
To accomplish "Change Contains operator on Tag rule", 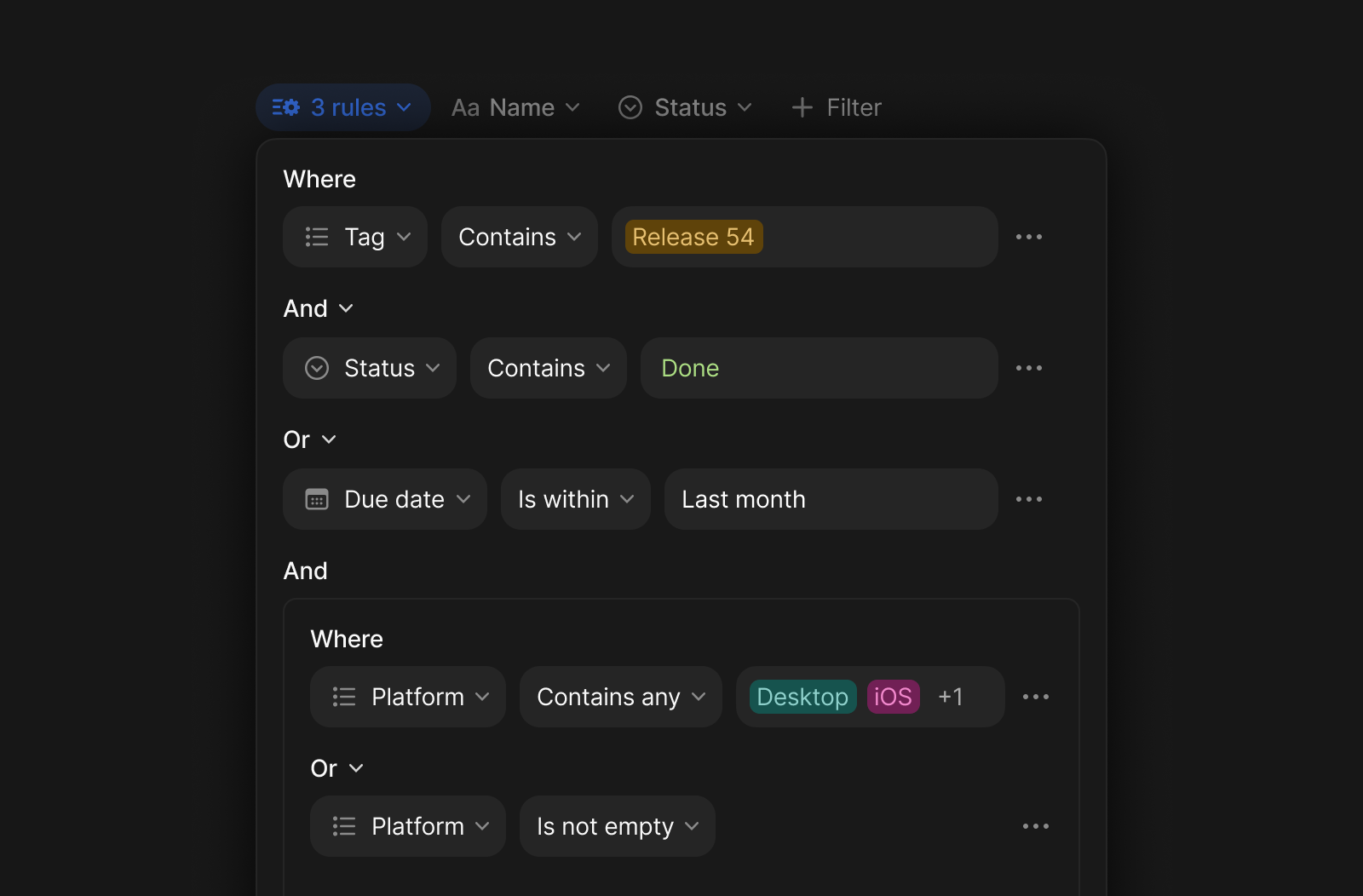I will pos(520,237).
